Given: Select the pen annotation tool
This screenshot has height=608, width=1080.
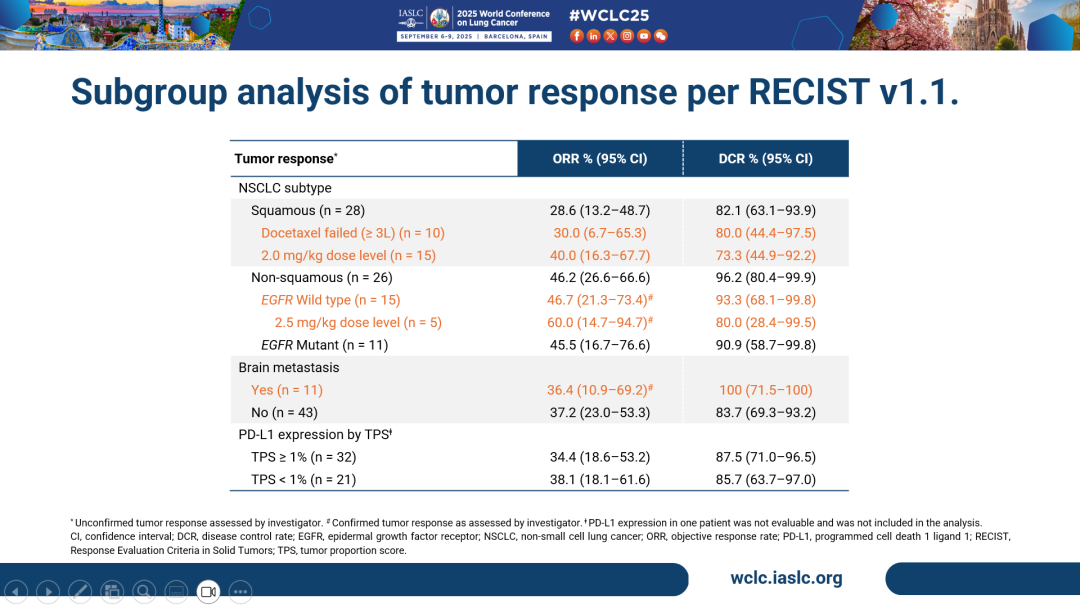Looking at the screenshot, I should tap(80, 592).
